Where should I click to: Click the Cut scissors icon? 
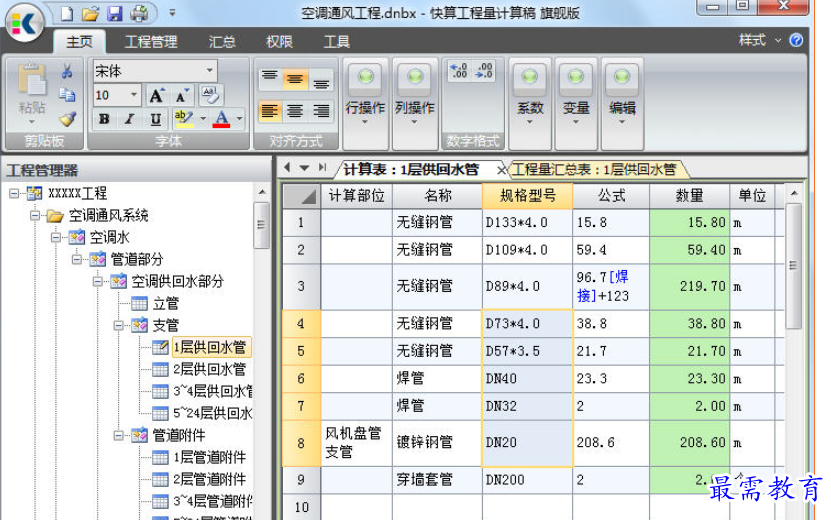(67, 71)
